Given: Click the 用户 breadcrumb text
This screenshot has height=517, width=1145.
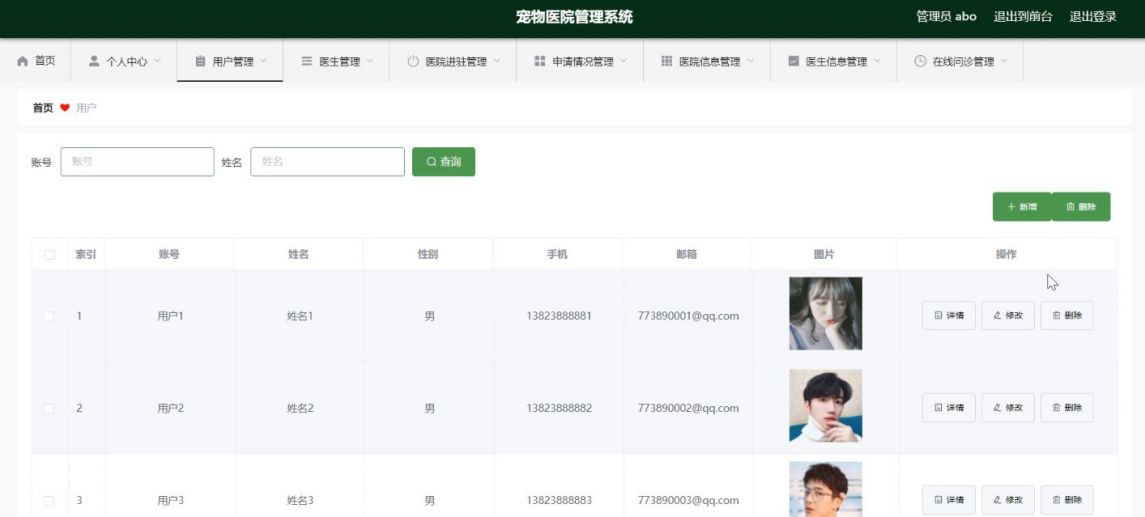Looking at the screenshot, I should (86, 108).
